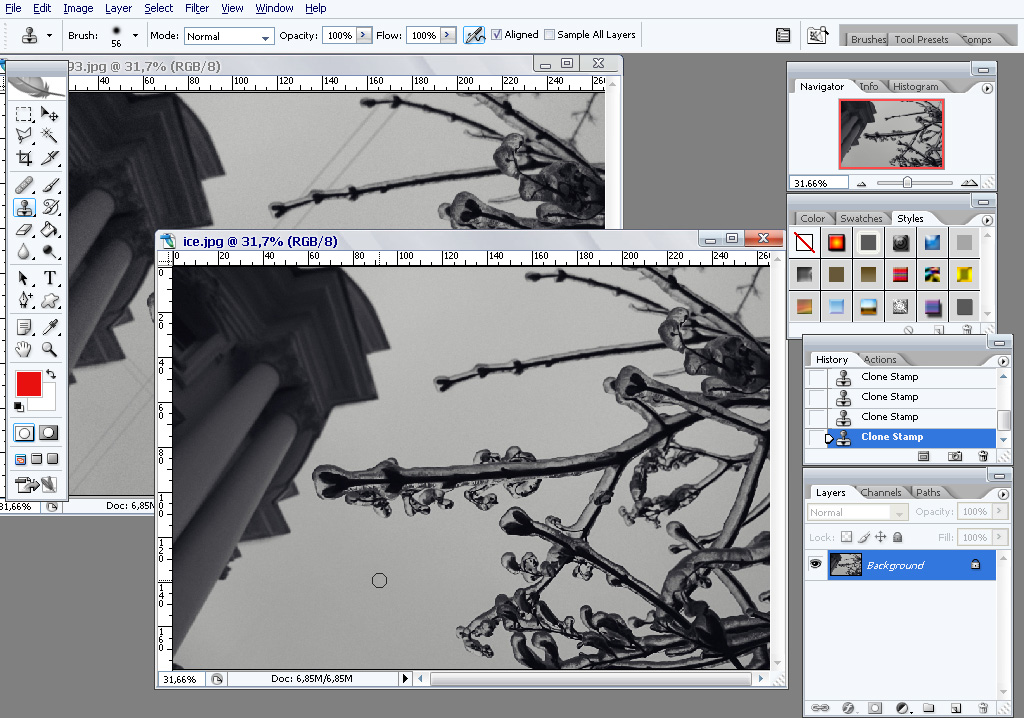Pick the Healing Brush tool
Image resolution: width=1024 pixels, height=718 pixels.
pyautogui.click(x=24, y=185)
